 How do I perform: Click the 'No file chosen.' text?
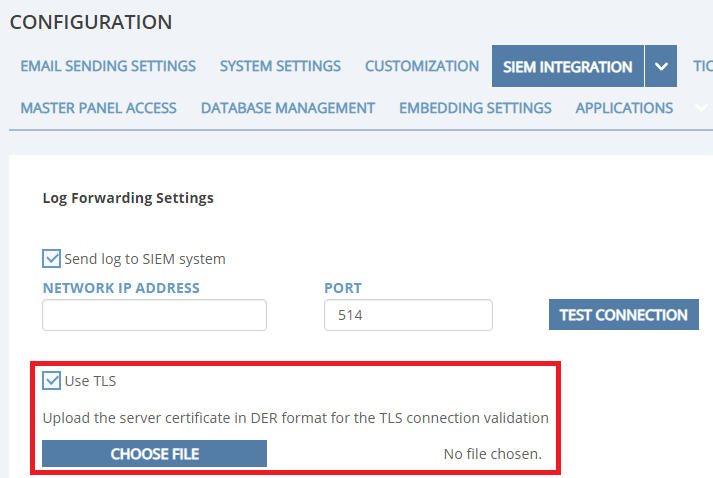492,454
